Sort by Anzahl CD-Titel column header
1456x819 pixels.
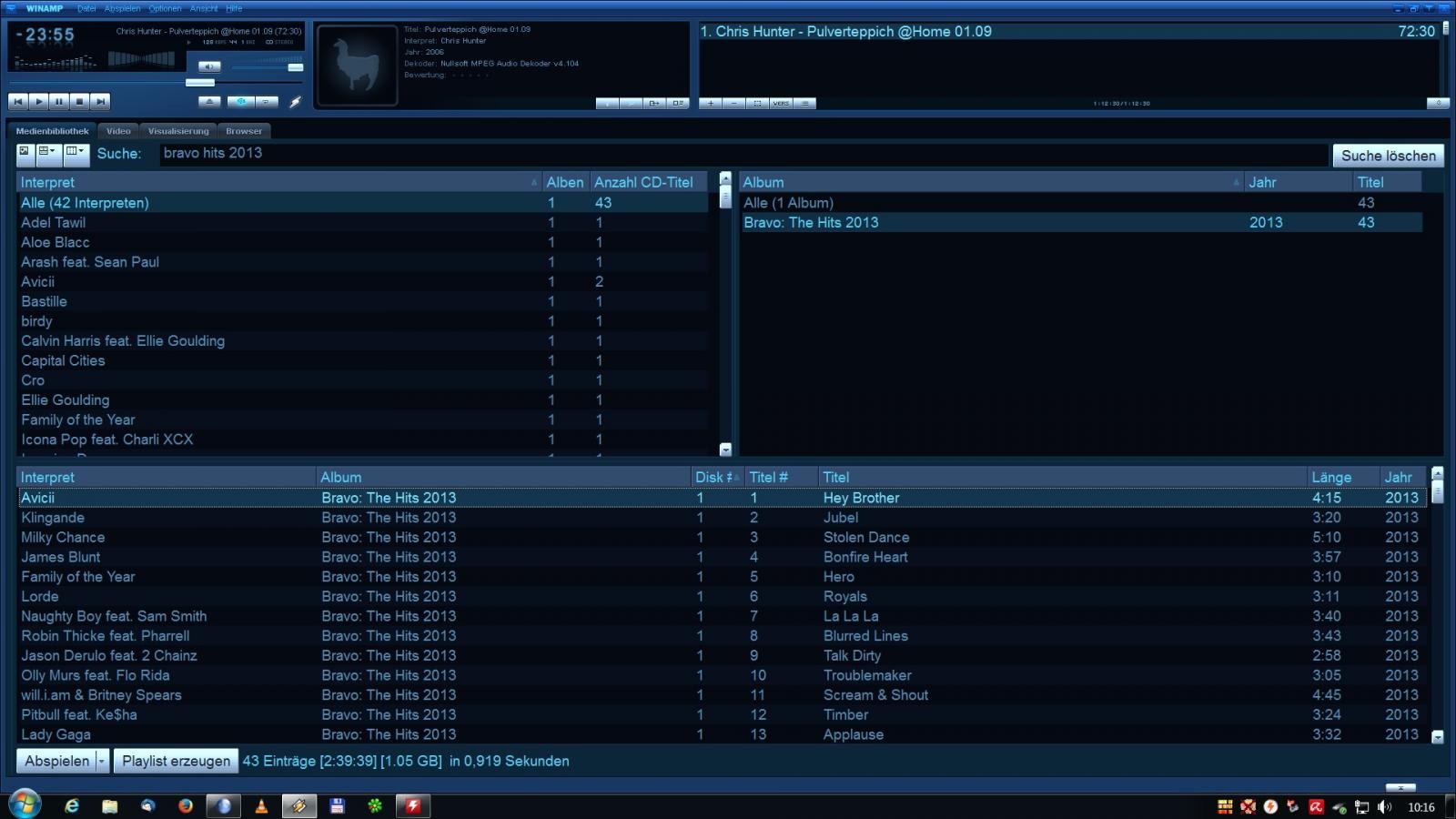[x=649, y=182]
